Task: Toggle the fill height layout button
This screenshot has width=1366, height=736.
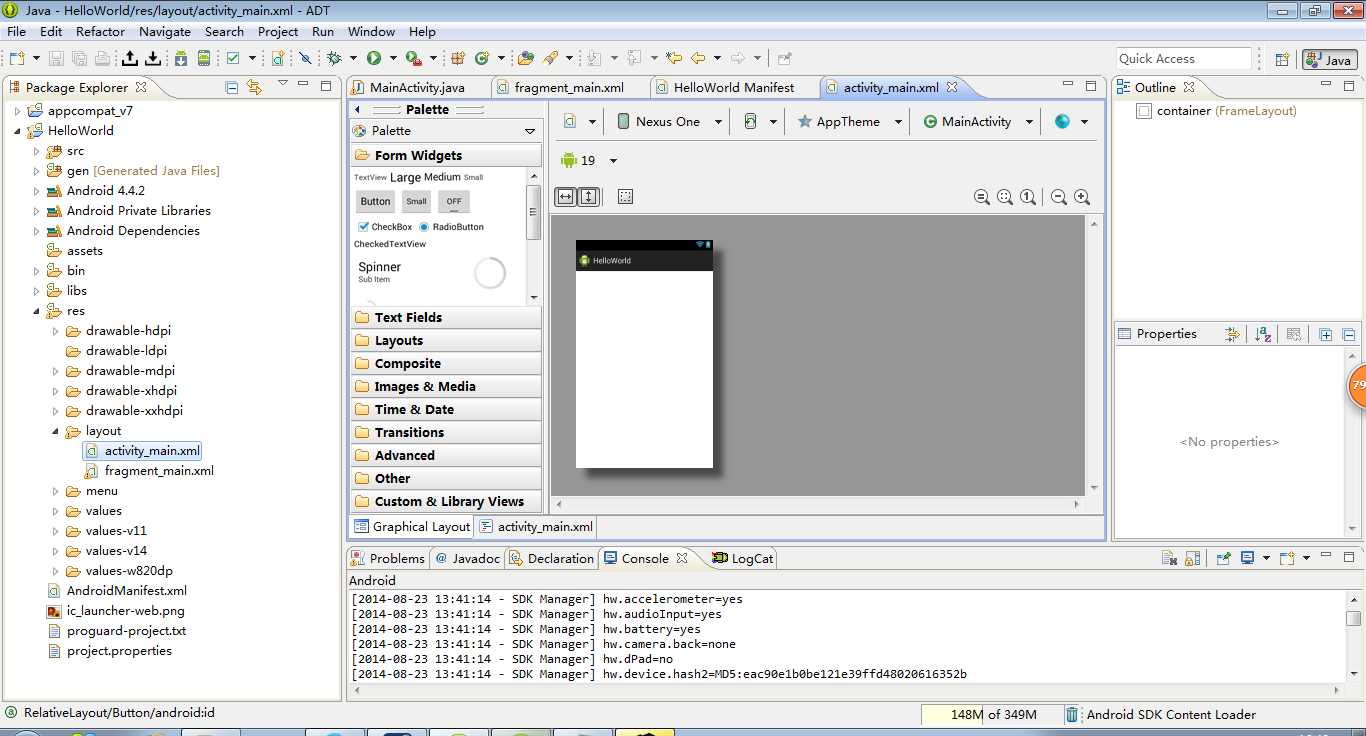Action: 588,197
